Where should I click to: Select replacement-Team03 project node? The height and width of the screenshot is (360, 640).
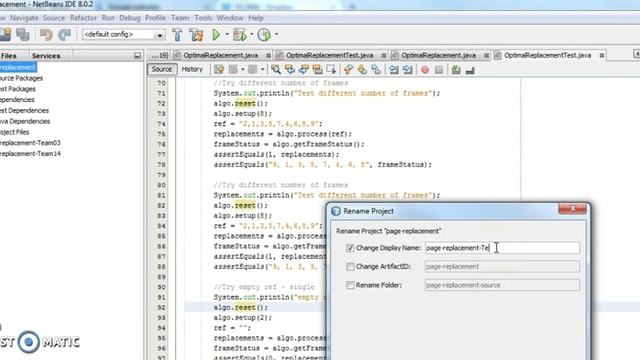coord(30,143)
